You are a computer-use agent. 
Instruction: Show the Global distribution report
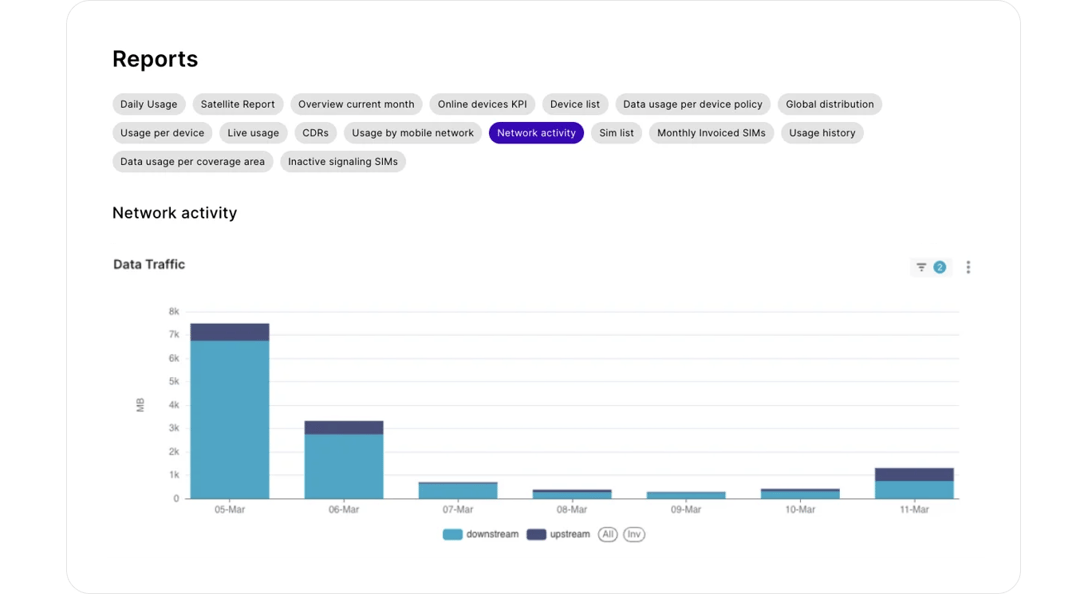pos(829,104)
